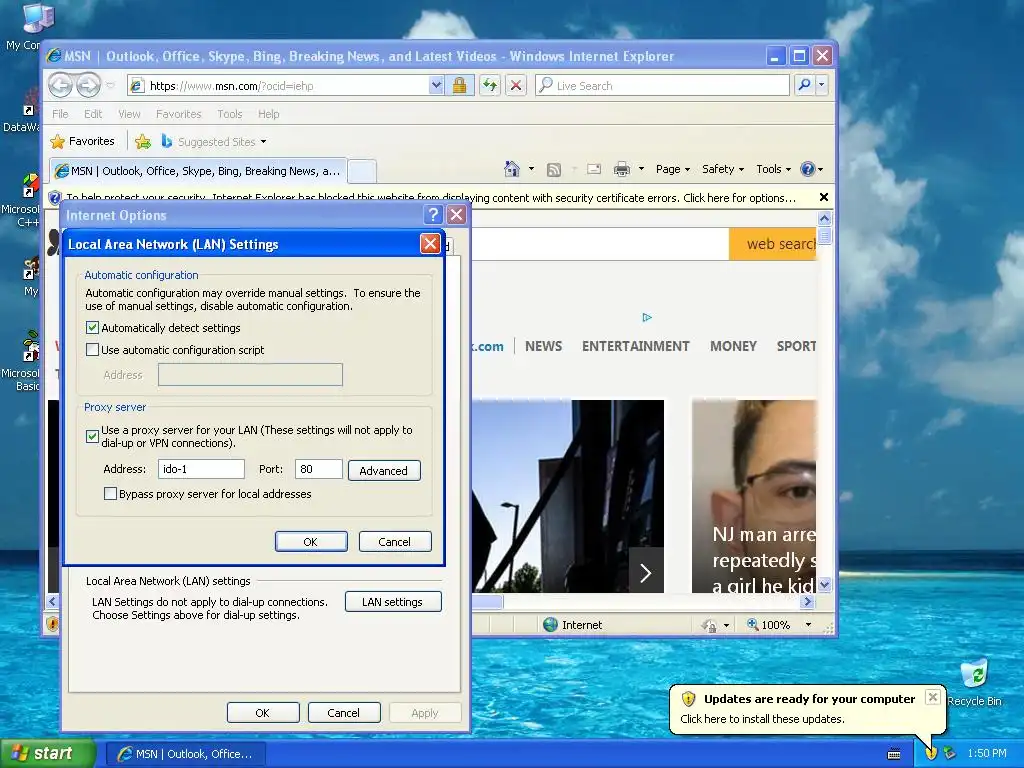
Task: Click the Internet Options help question button
Action: (433, 215)
